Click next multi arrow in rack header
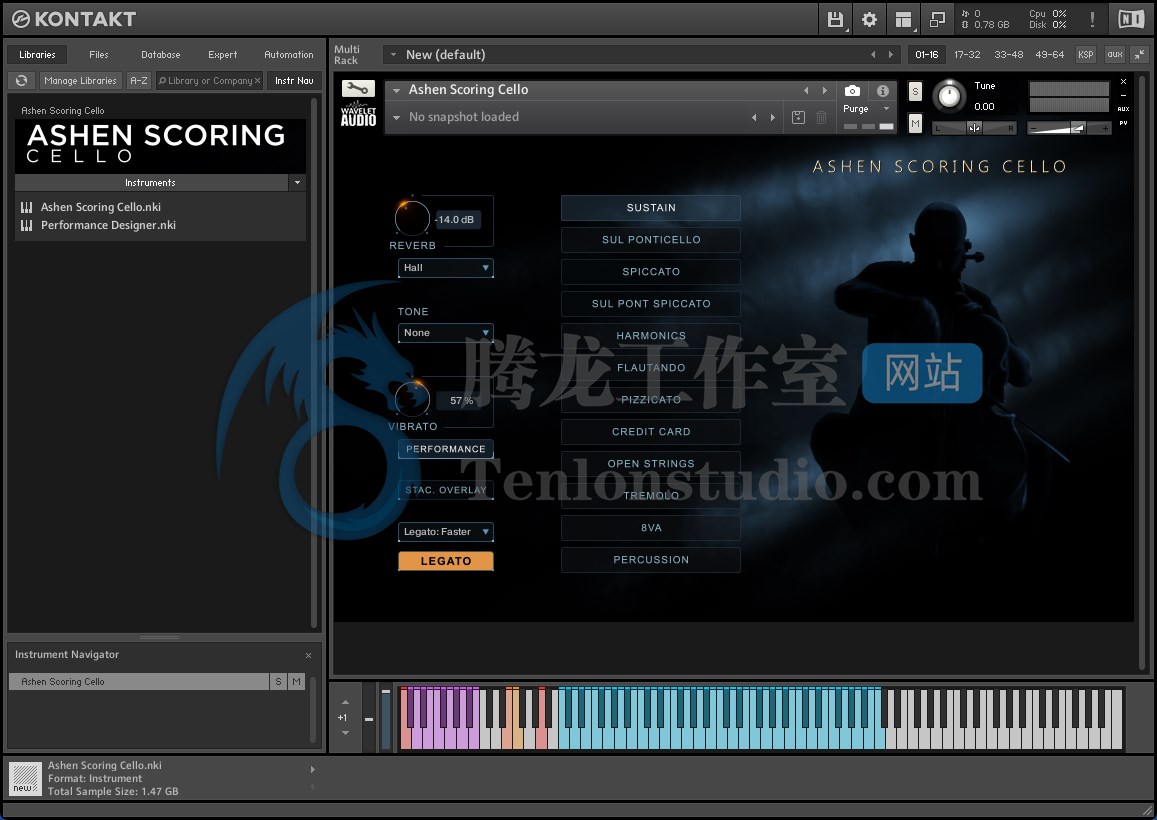Image resolution: width=1157 pixels, height=820 pixels. (x=891, y=55)
